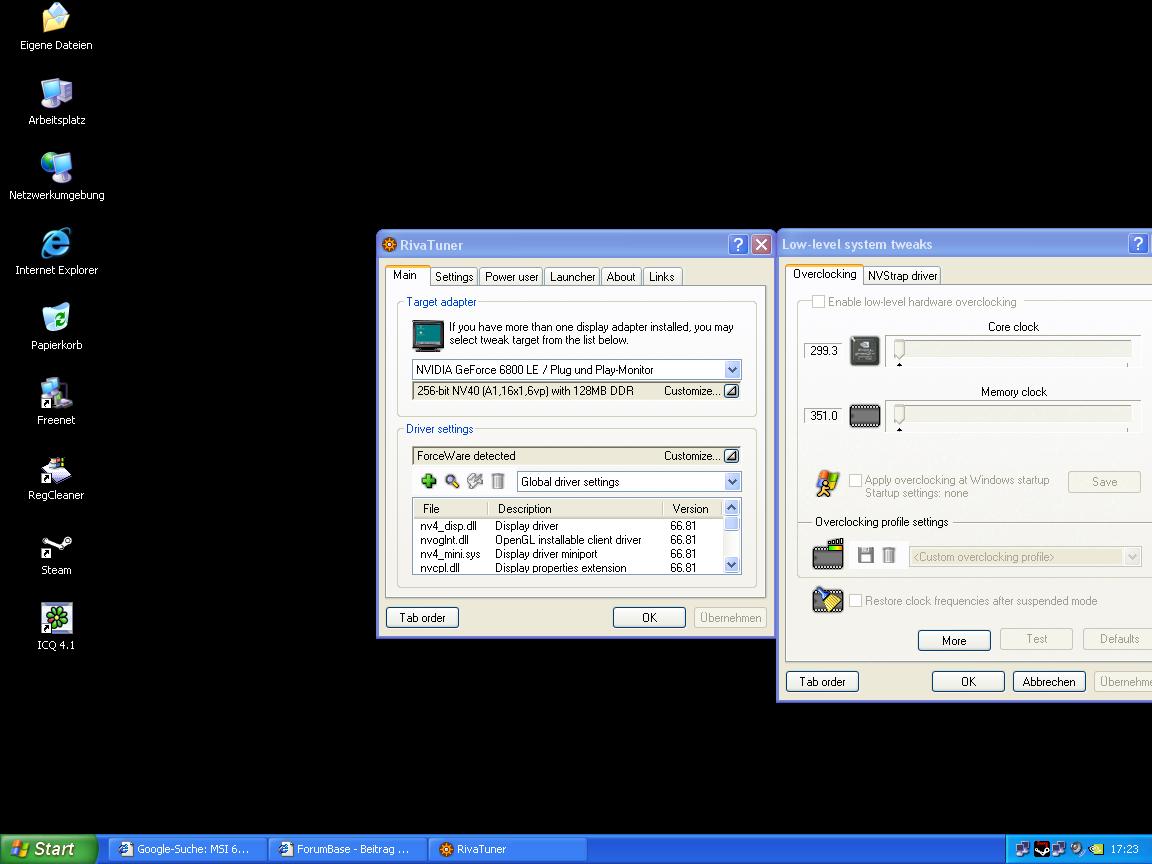Image resolution: width=1152 pixels, height=864 pixels.
Task: Expand Customize for the NV40 adapter info
Action: point(731,391)
